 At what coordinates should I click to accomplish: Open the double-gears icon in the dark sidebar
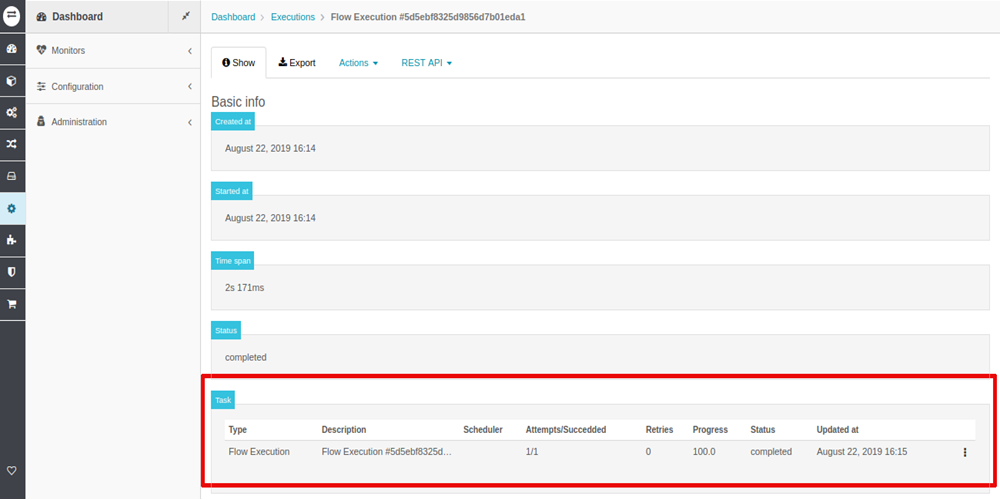(x=12, y=112)
